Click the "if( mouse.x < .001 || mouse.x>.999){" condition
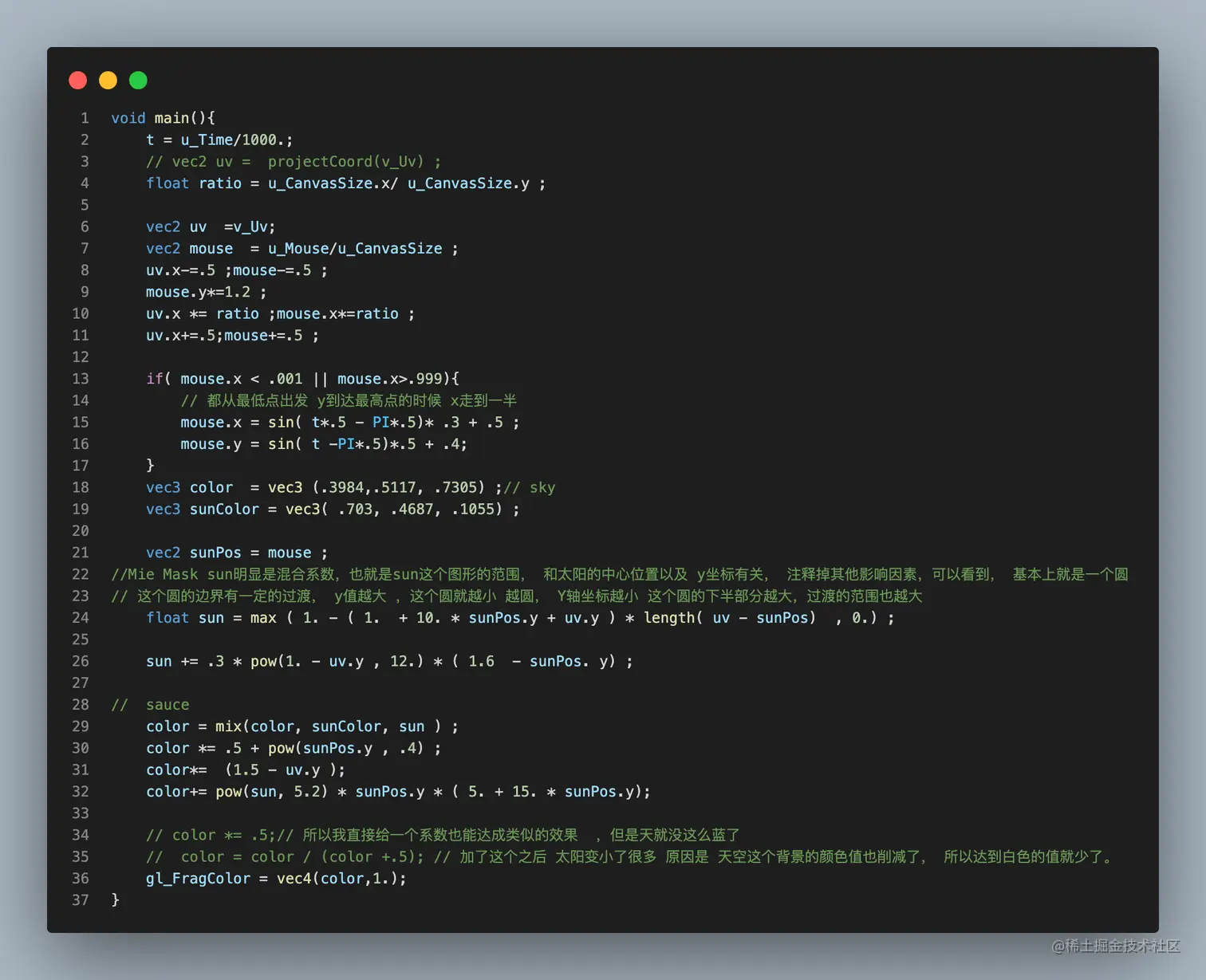This screenshot has width=1206, height=980. tap(303, 379)
